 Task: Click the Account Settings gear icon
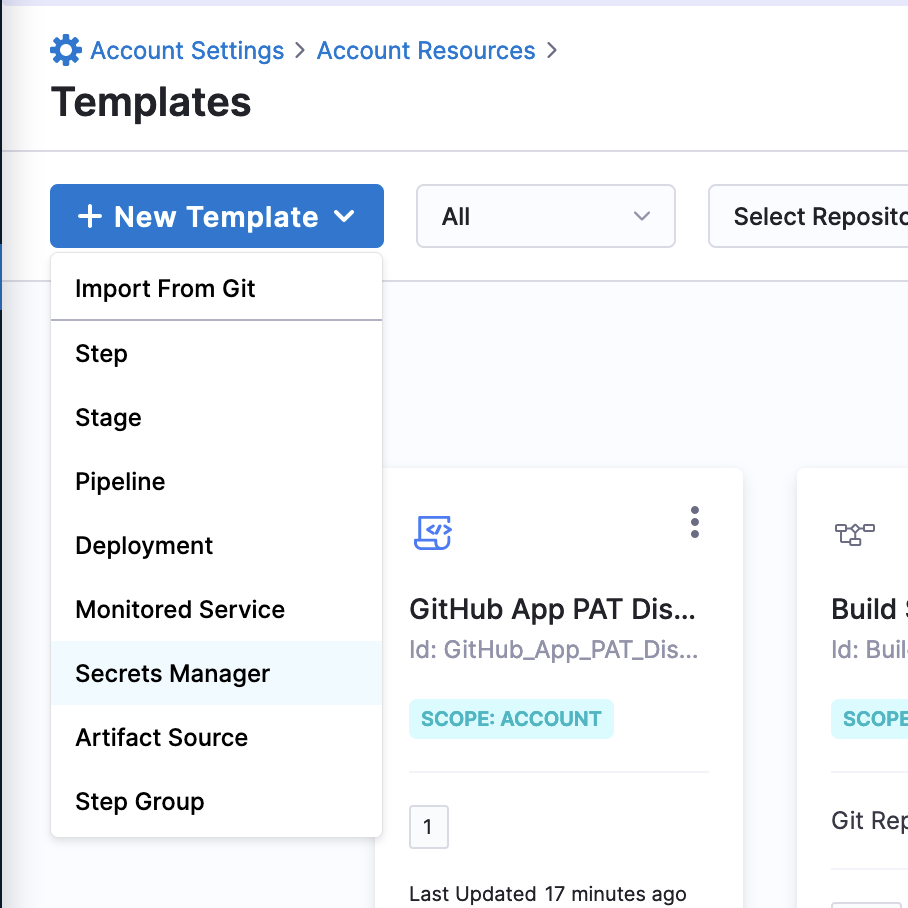pyautogui.click(x=66, y=51)
